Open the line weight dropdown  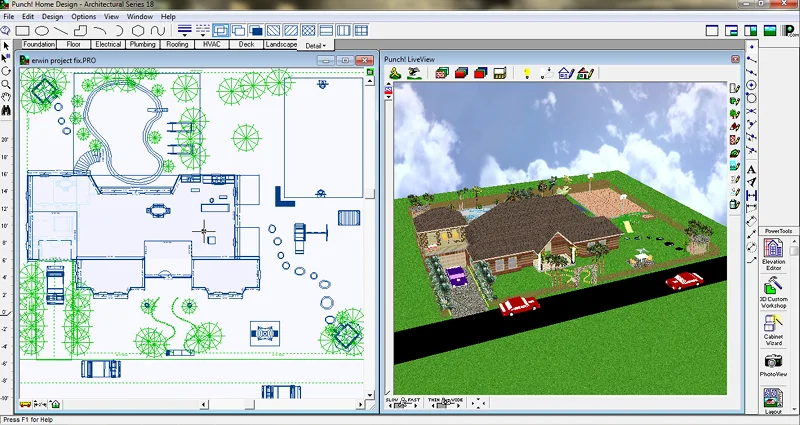point(185,31)
